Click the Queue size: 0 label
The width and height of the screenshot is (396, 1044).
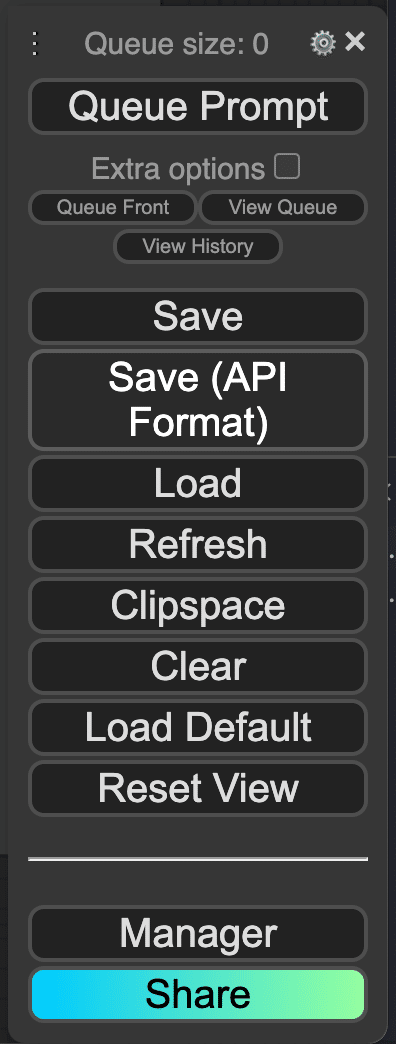pyautogui.click(x=176, y=45)
